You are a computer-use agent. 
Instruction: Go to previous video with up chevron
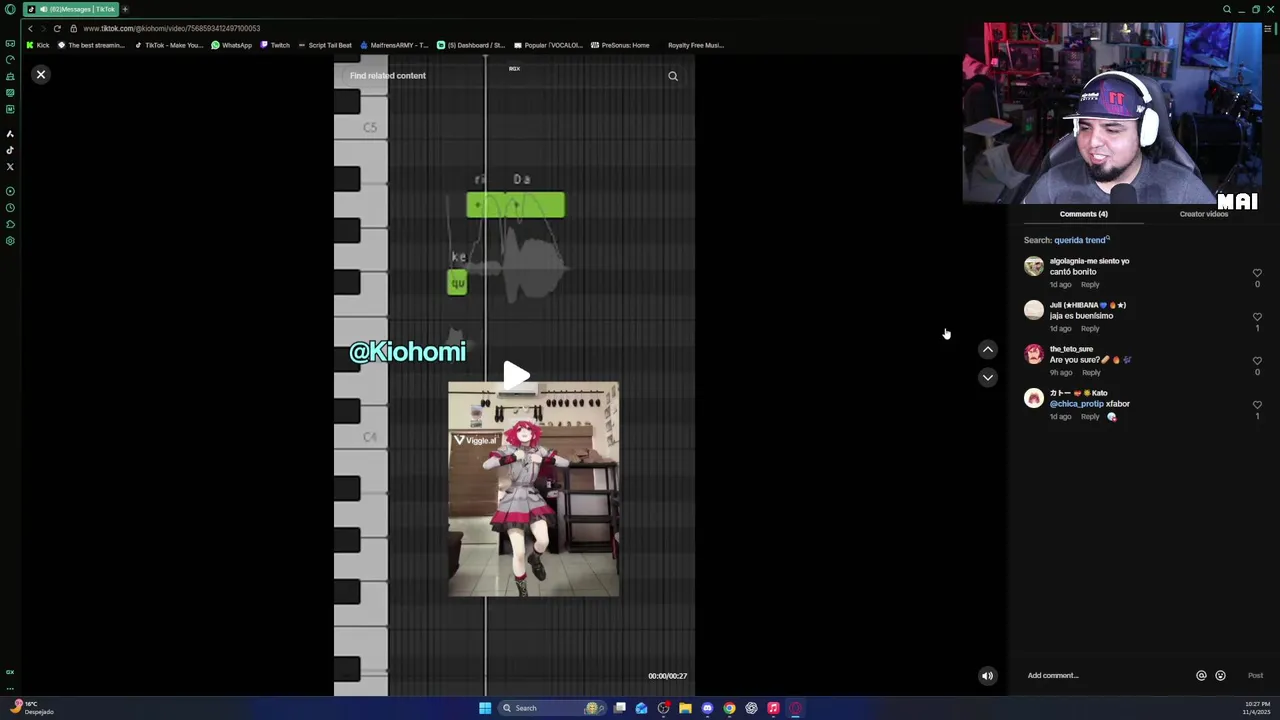[x=987, y=350]
